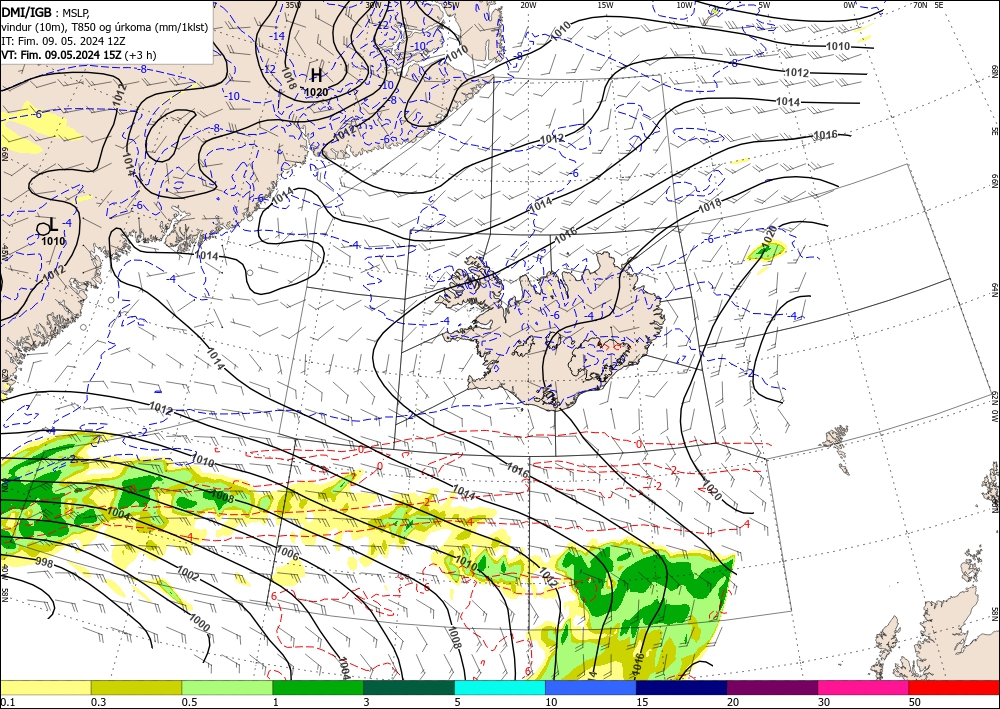The height and width of the screenshot is (709, 1000).
Task: Select the navy 15–20 legend color
Action: pyautogui.click(x=682, y=687)
